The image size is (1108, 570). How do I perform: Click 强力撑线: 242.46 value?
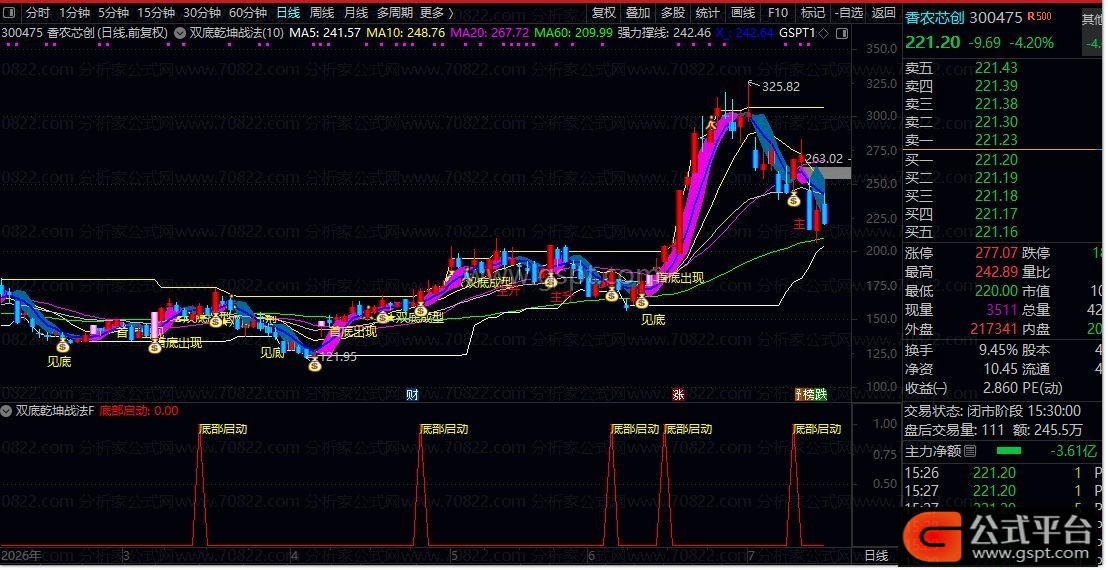[664, 32]
